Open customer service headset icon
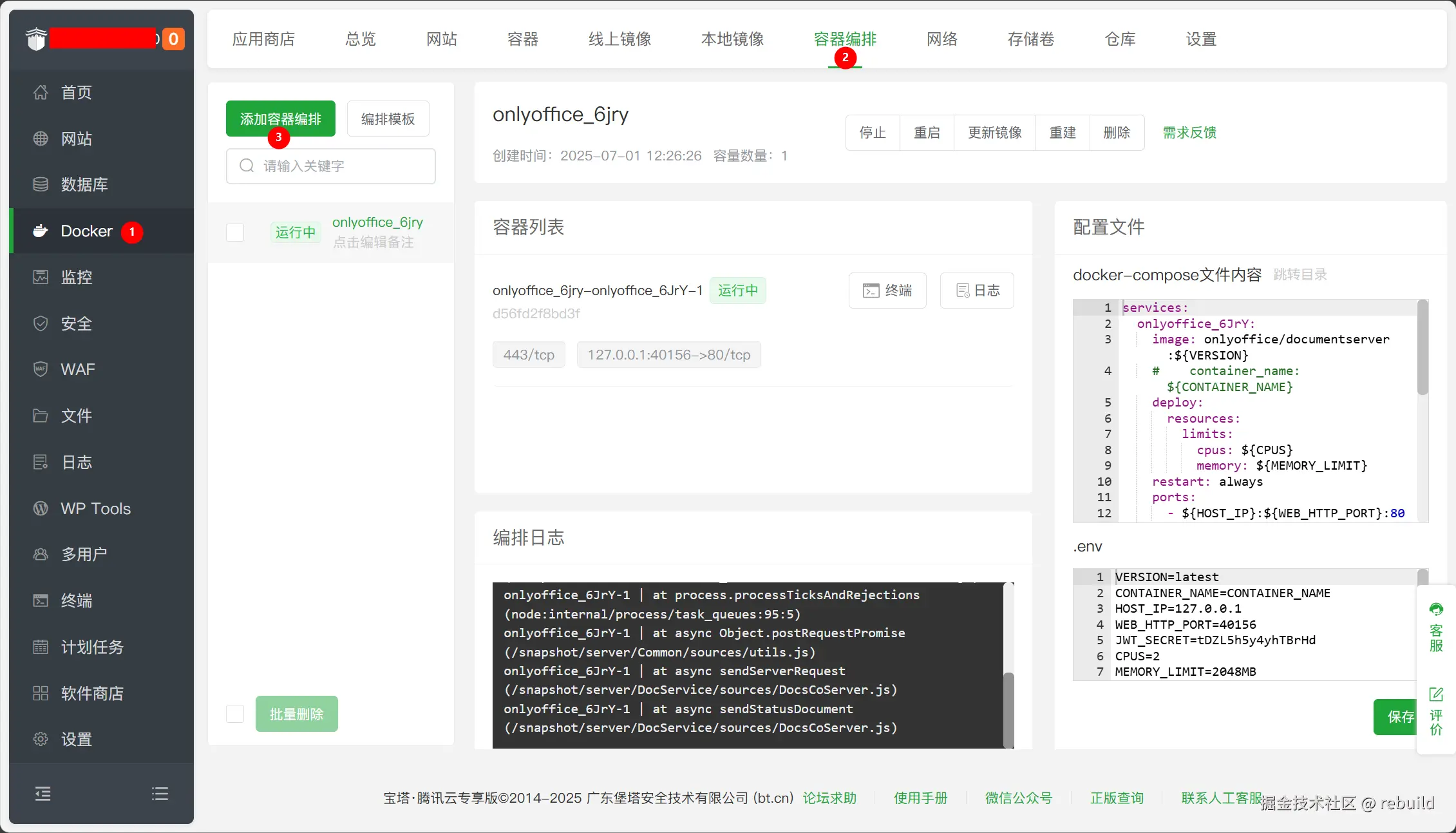Viewport: 1456px width, 833px height. tap(1436, 609)
